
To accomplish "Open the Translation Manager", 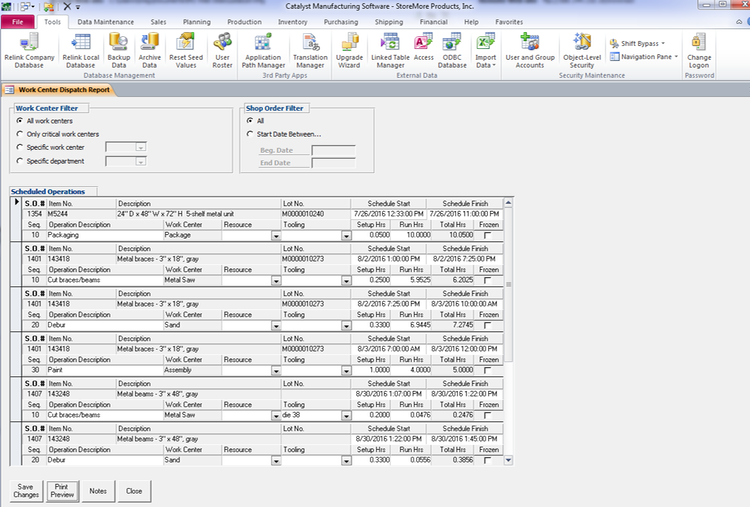I will pyautogui.click(x=310, y=51).
